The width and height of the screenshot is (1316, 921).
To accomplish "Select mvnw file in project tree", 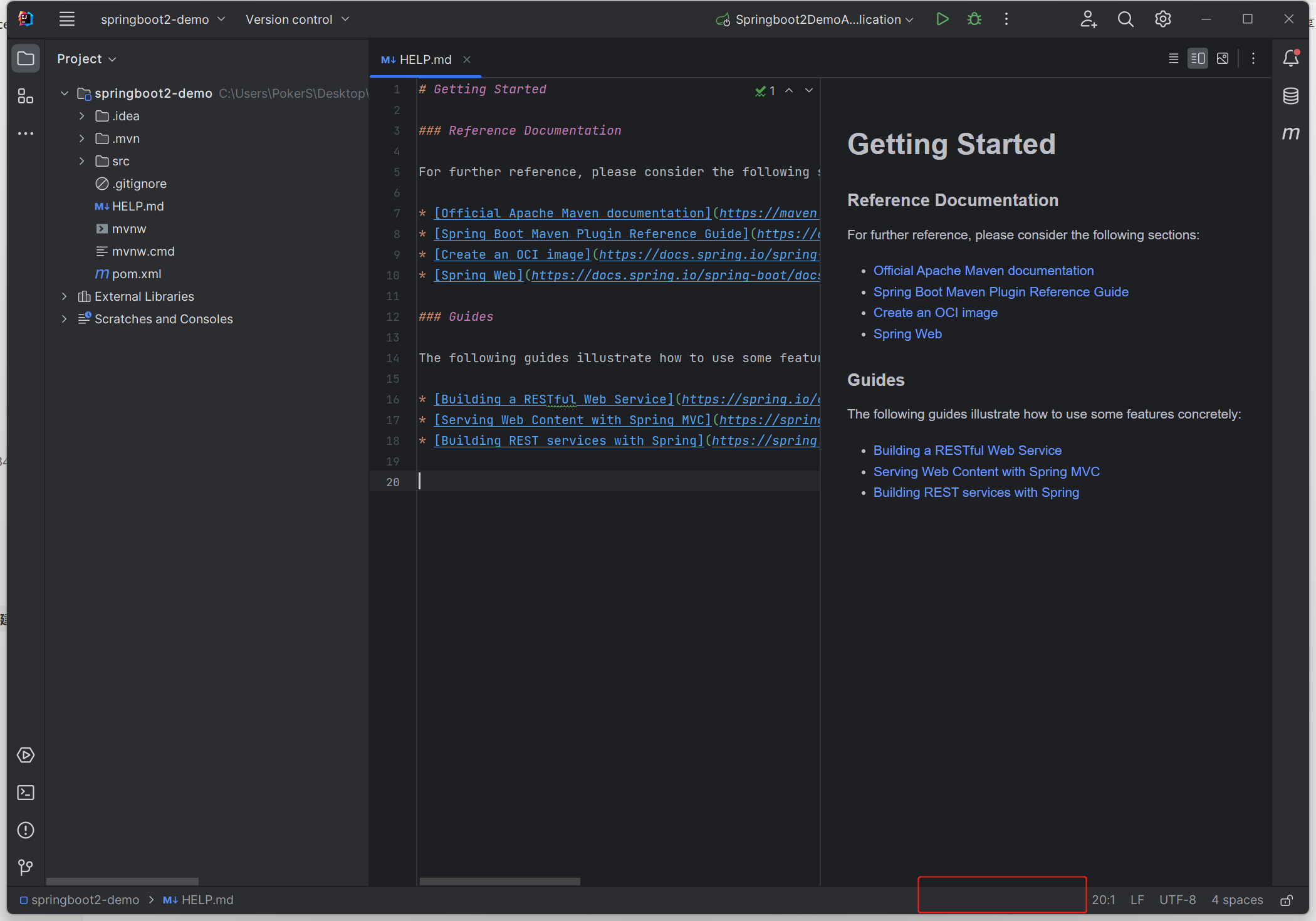I will (121, 229).
